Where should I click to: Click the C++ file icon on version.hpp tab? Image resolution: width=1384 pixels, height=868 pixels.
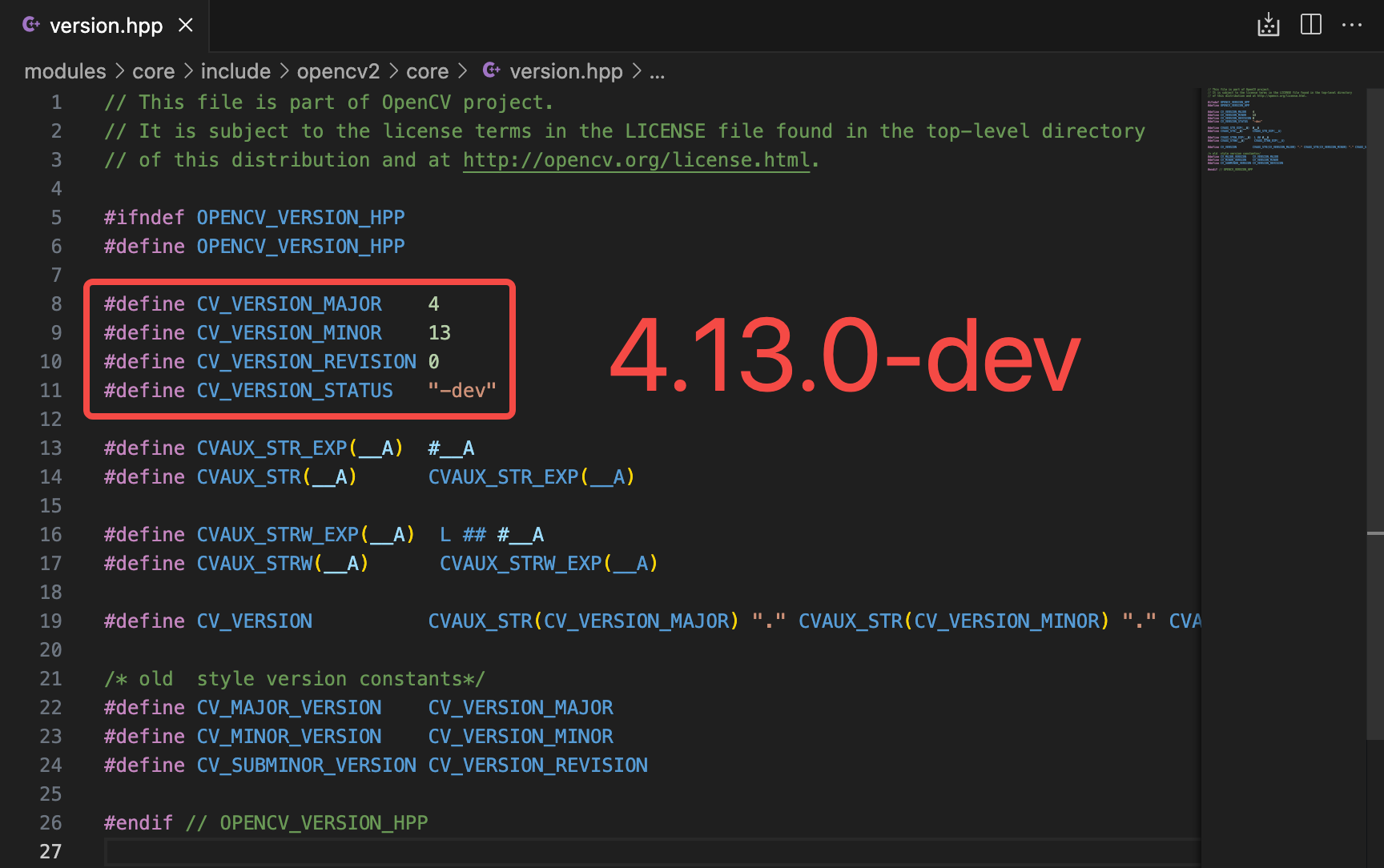[x=31, y=25]
